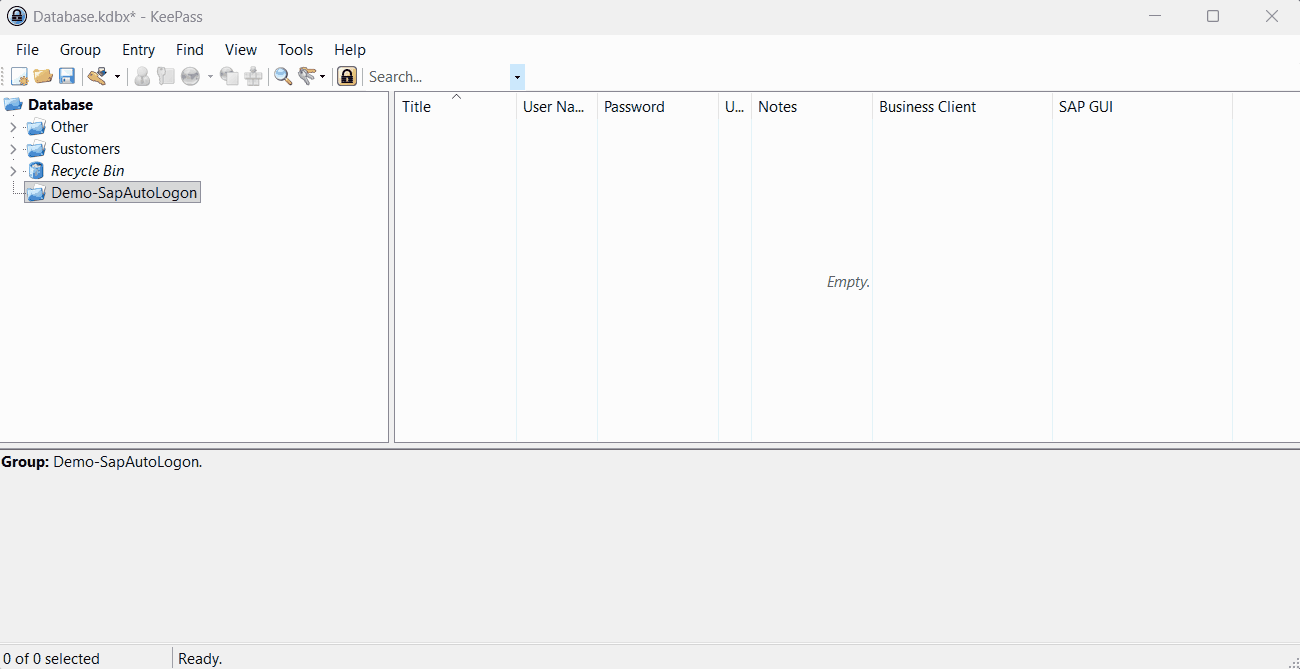This screenshot has height=669, width=1300.
Task: Lock the workspace with the padlock icon
Action: [x=347, y=76]
